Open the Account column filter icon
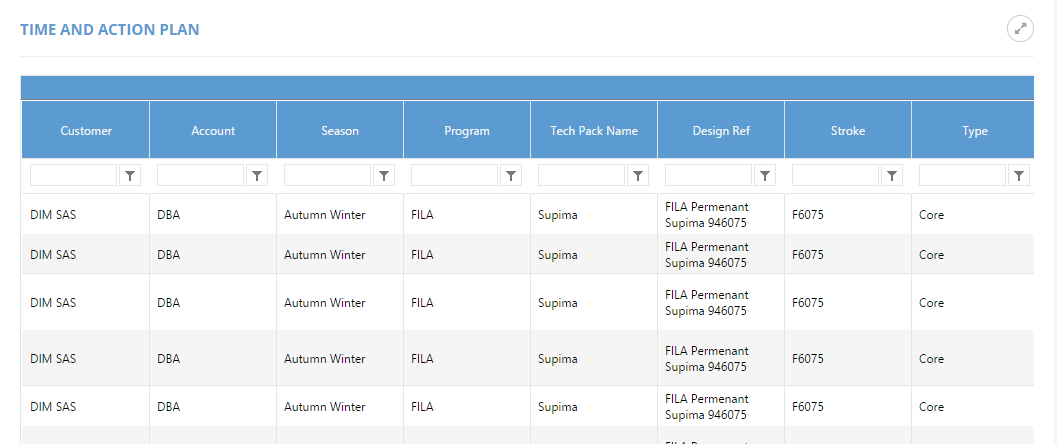This screenshot has width=1057, height=444. coord(257,176)
